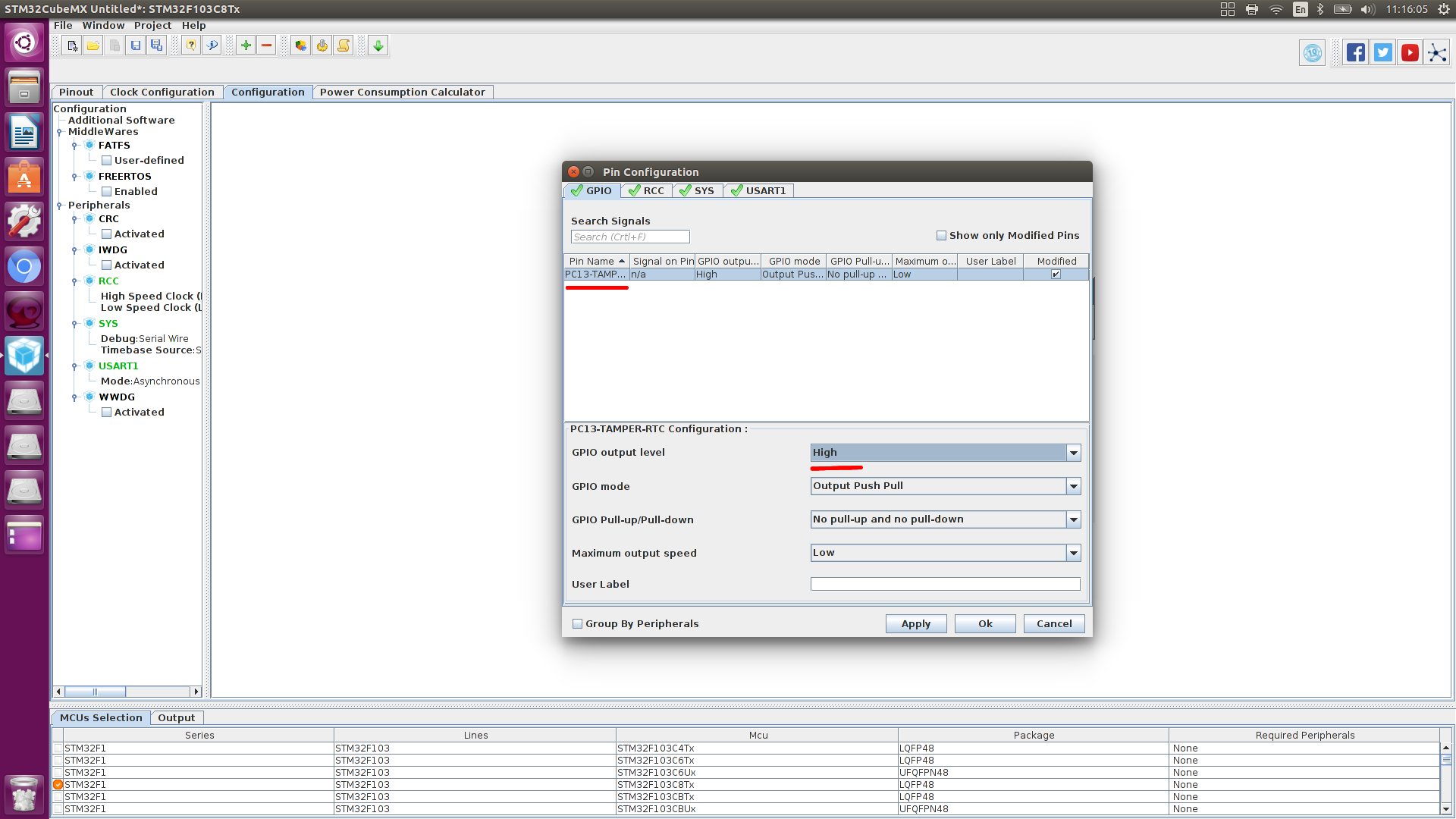This screenshot has width=1456, height=819.
Task: Toggle Group By Peripherals checkbox
Action: click(577, 623)
